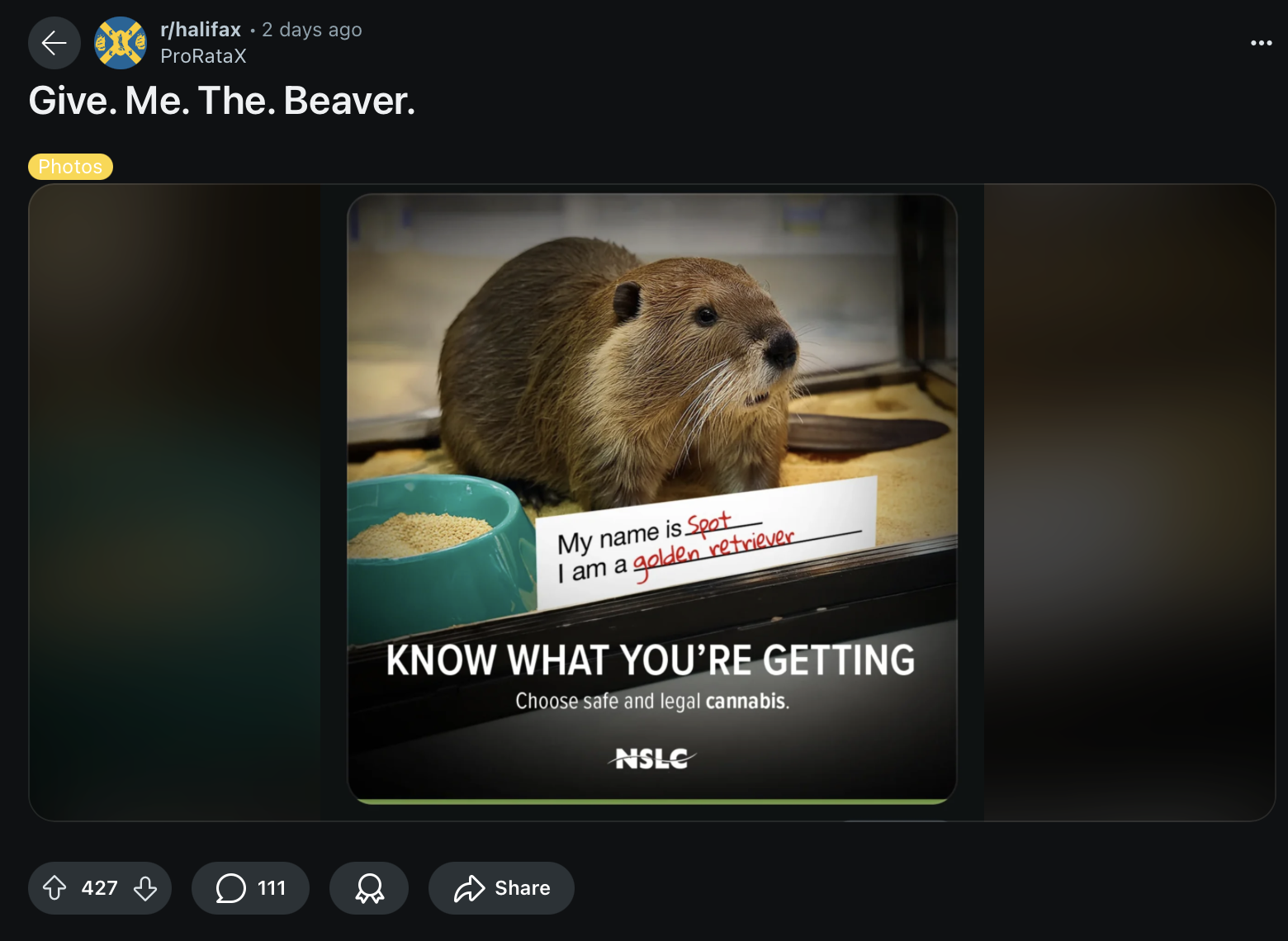The image size is (1288, 941).
Task: Click the speech bubble comment icon
Action: [x=230, y=888]
